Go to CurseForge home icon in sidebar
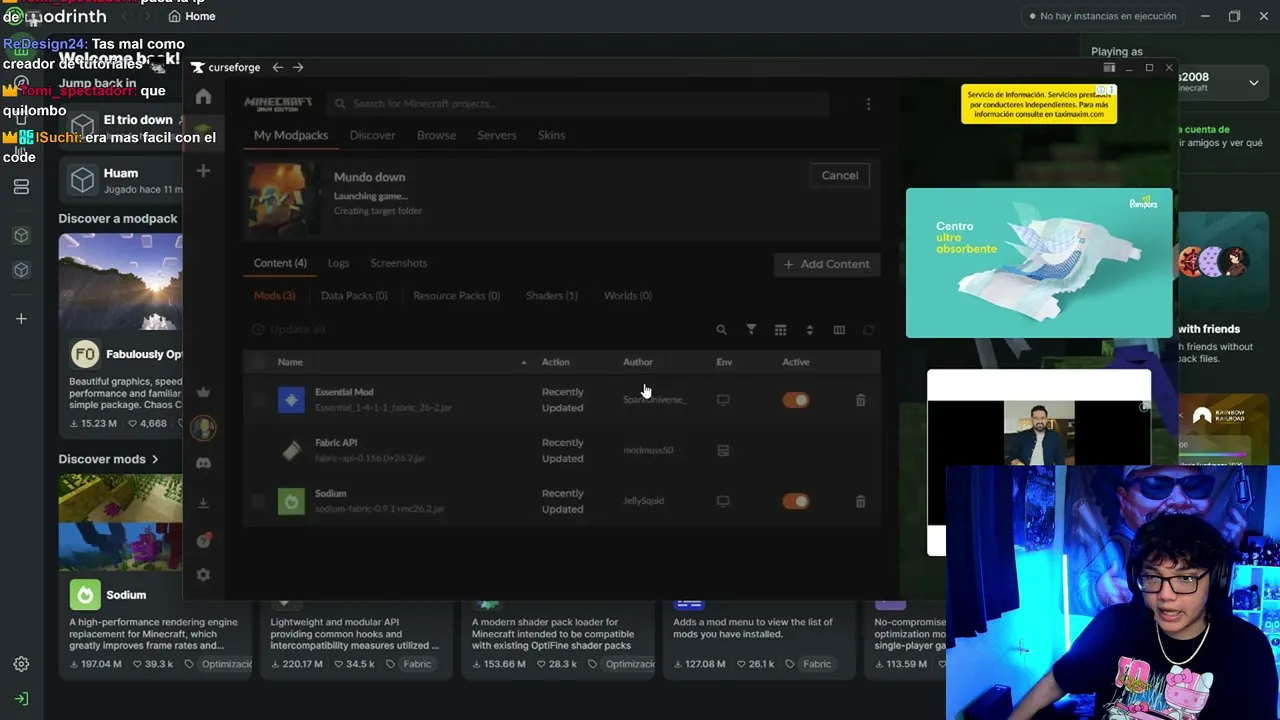1280x720 pixels. coord(203,97)
